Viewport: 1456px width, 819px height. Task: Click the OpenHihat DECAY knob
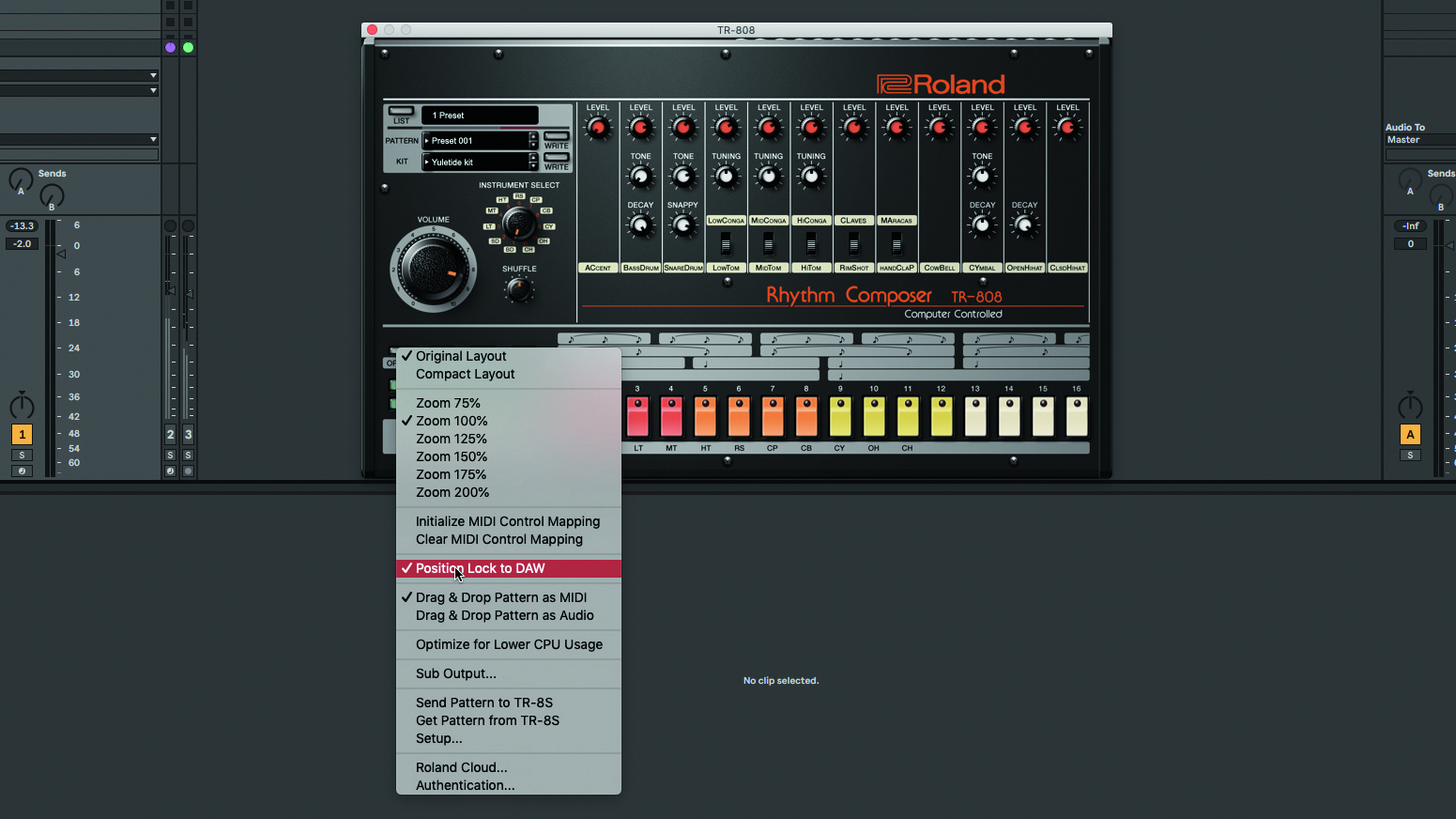click(x=1025, y=224)
